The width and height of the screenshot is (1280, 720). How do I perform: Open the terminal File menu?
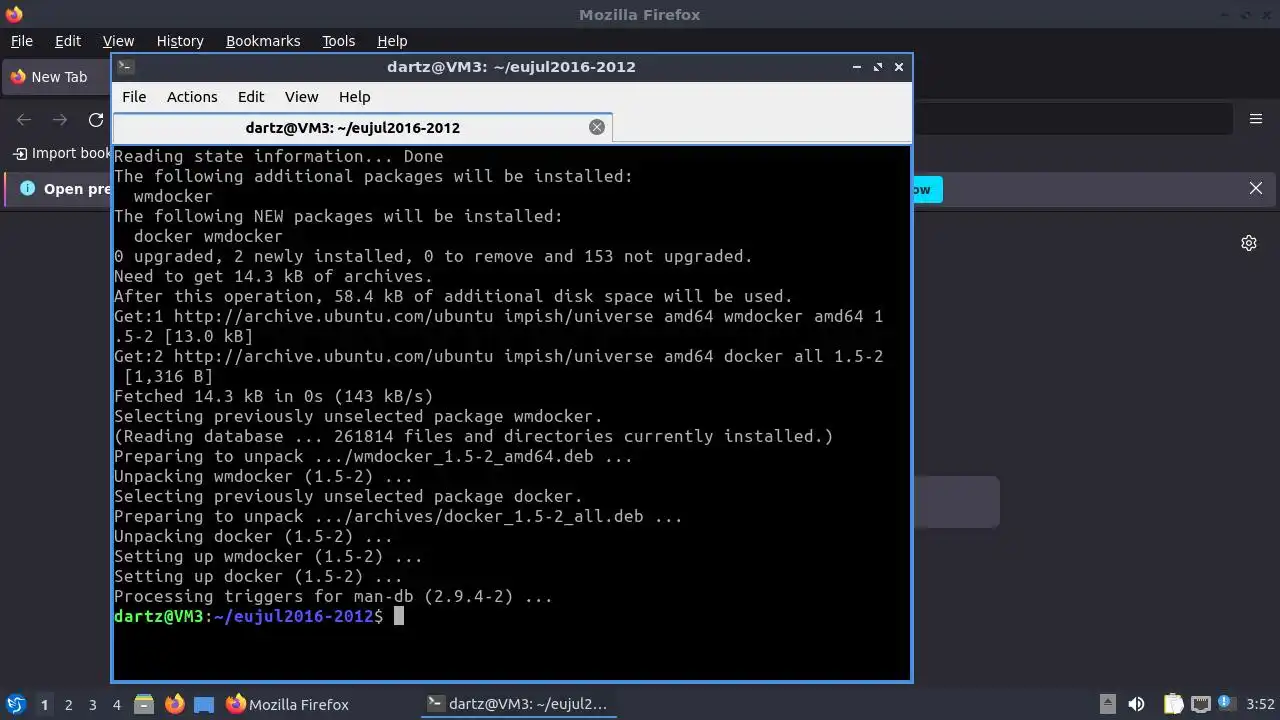(x=134, y=97)
